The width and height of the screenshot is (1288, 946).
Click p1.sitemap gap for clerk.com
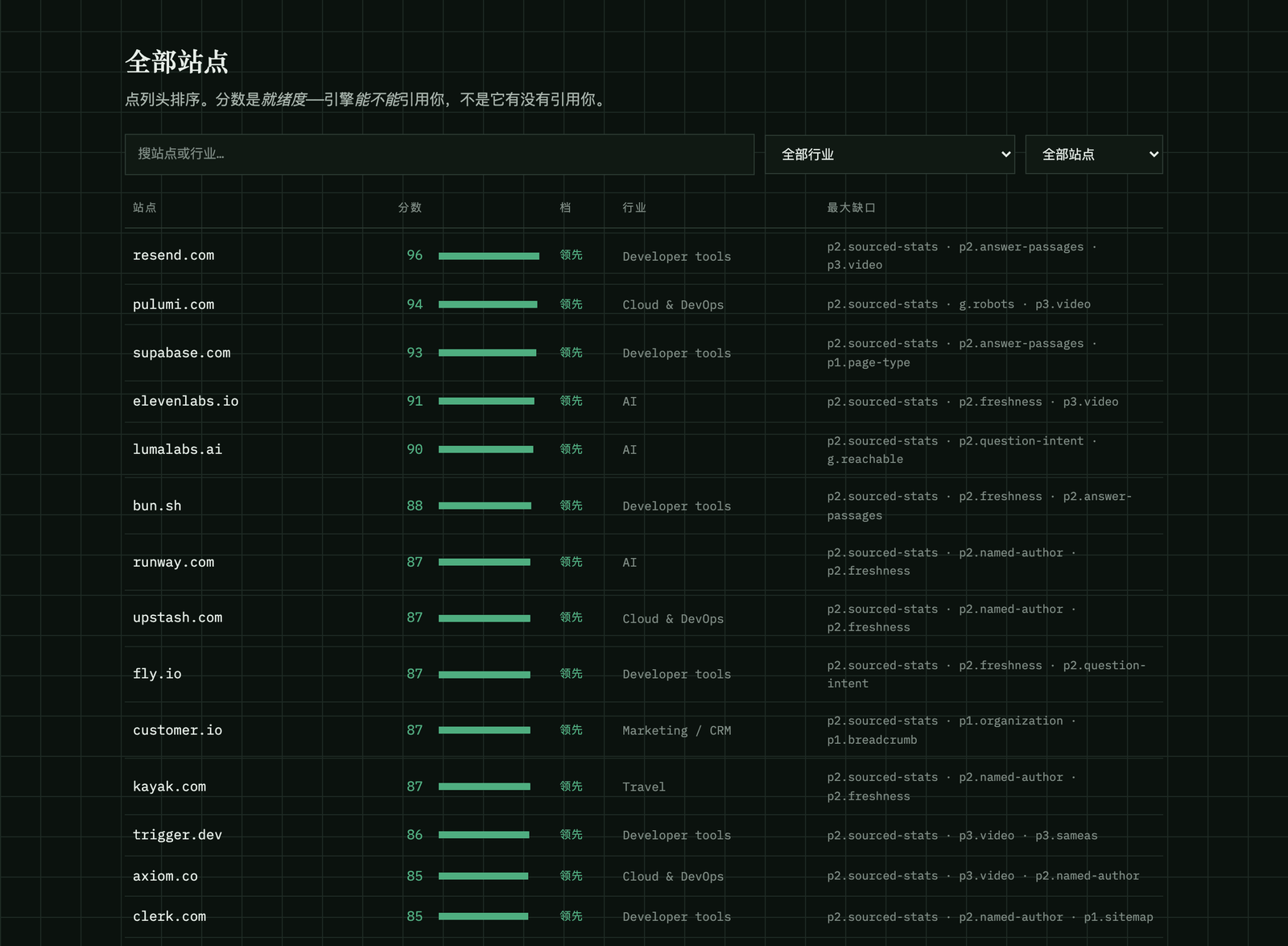click(1118, 917)
